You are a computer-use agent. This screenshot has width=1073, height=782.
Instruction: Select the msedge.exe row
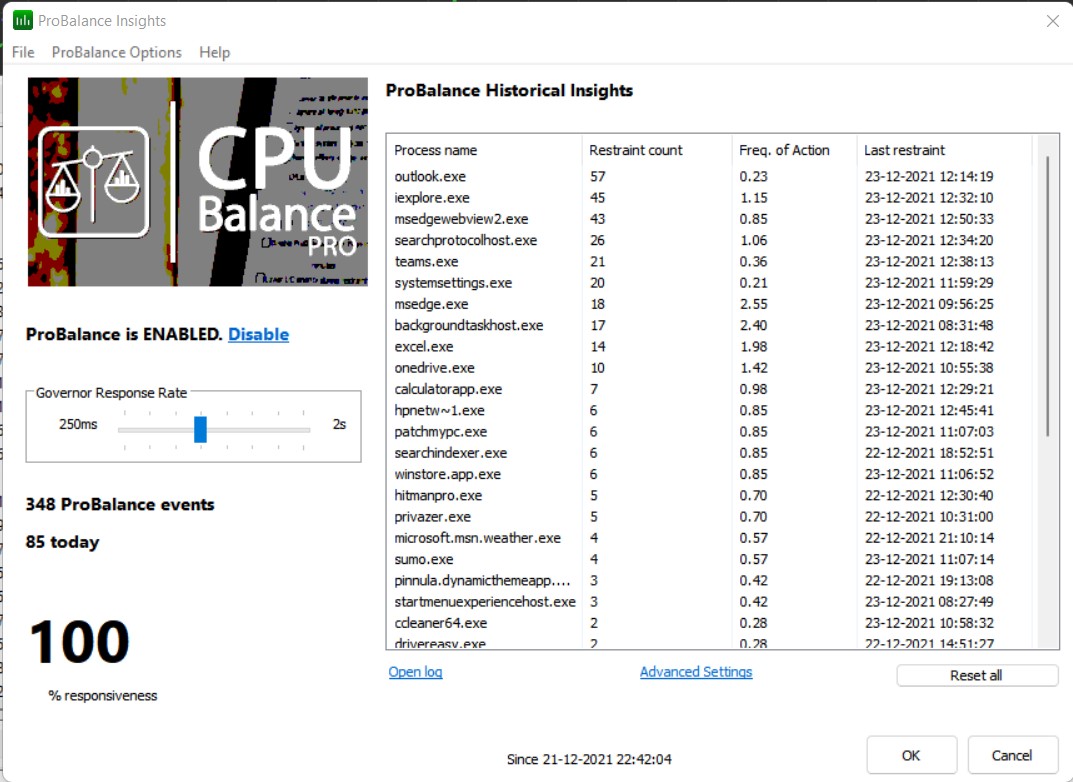(709, 304)
